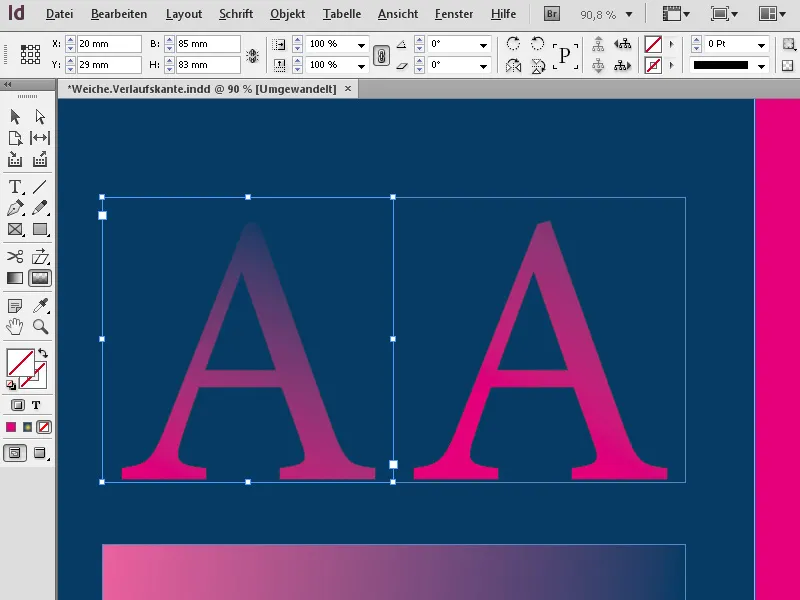This screenshot has width=800, height=600.
Task: Open the Objekt menu
Action: tap(287, 14)
